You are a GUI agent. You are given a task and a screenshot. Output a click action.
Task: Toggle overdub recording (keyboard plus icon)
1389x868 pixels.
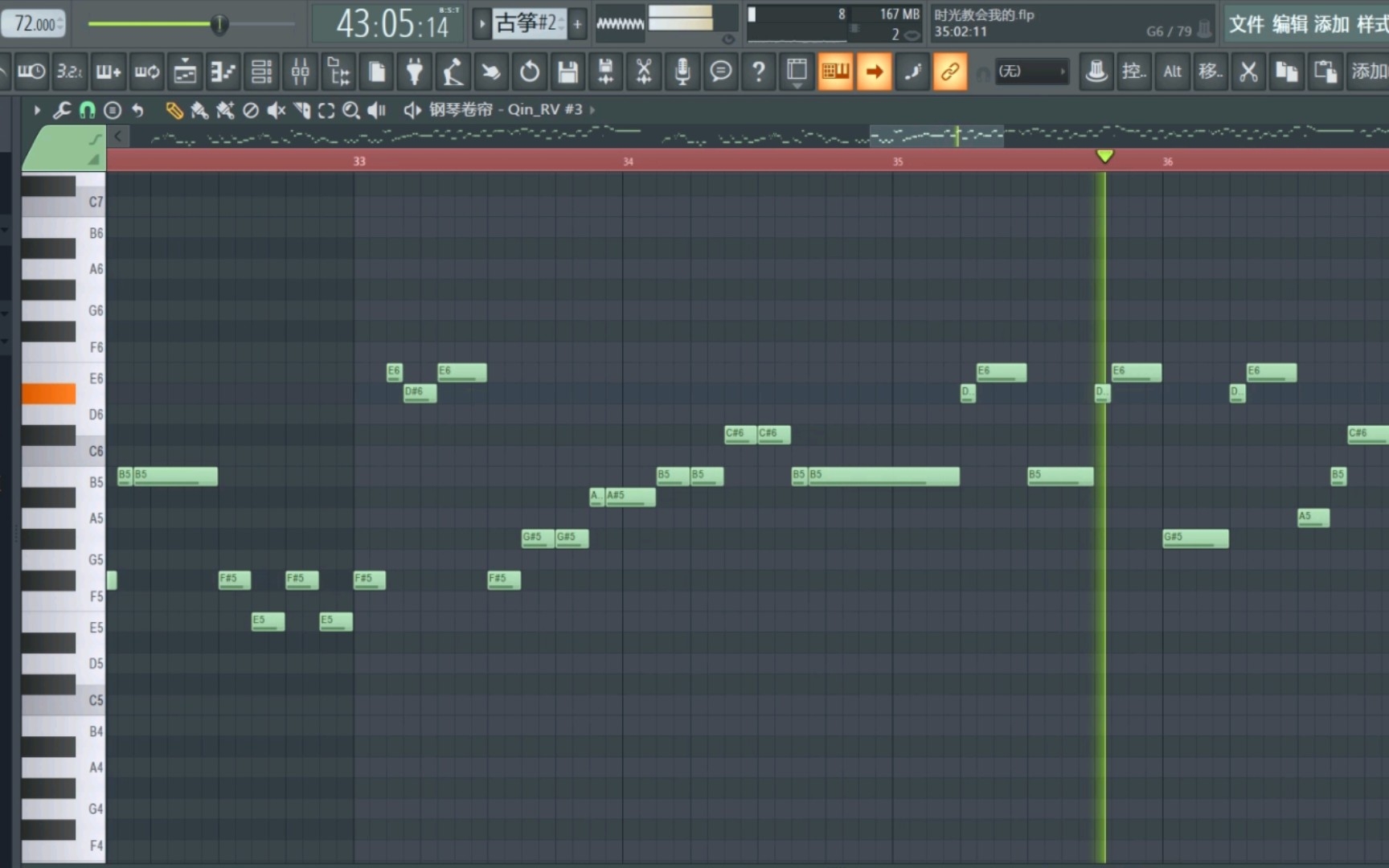coord(108,72)
